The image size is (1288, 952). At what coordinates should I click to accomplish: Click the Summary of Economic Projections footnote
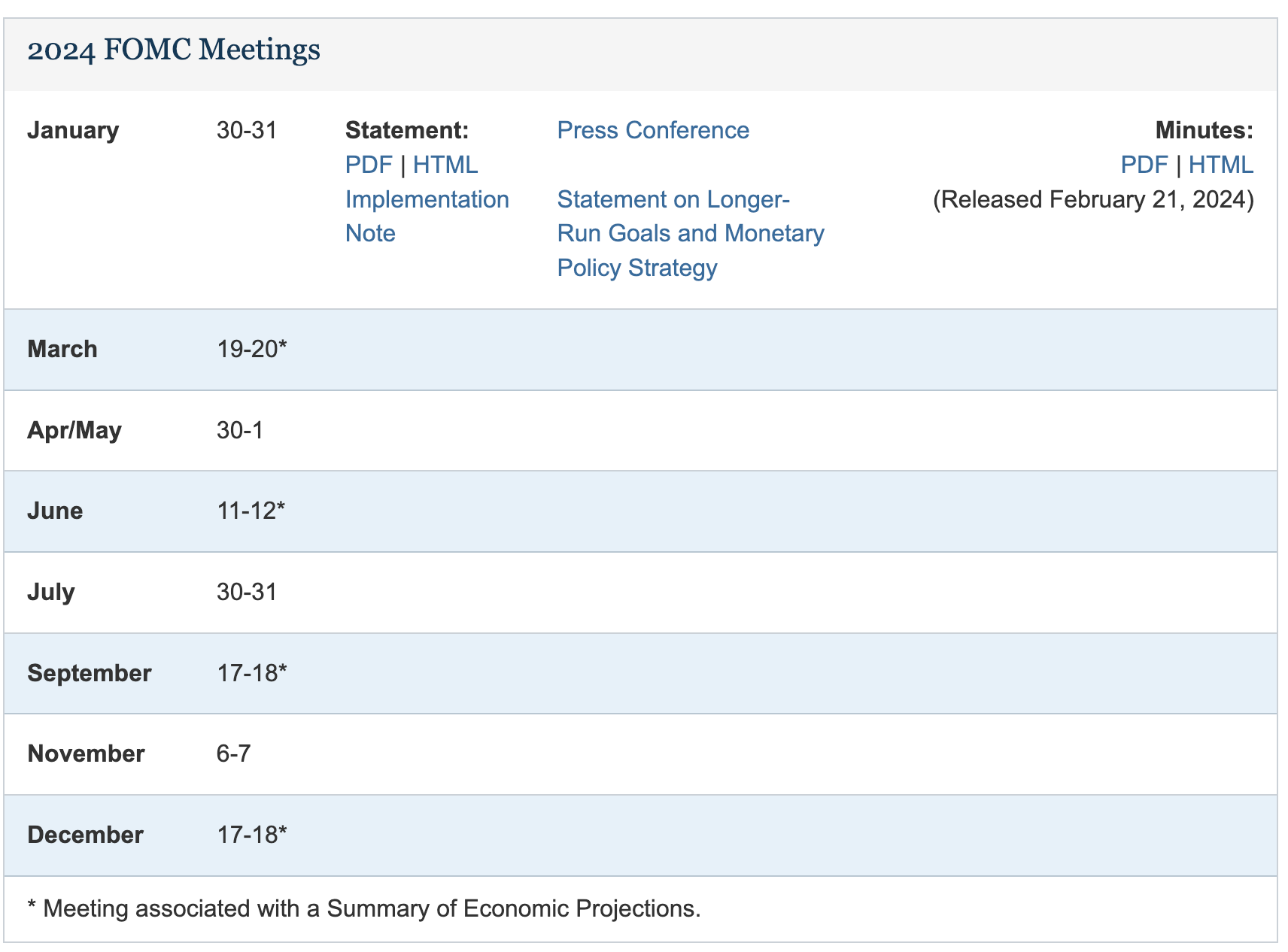tap(364, 908)
